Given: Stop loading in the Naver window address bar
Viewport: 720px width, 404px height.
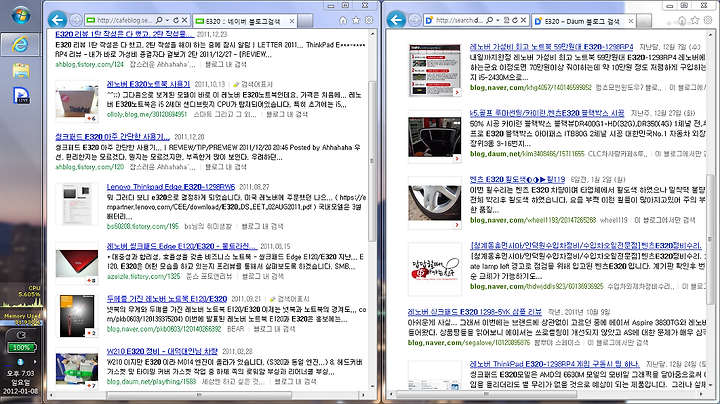Looking at the screenshot, I should pyautogui.click(x=184, y=20).
